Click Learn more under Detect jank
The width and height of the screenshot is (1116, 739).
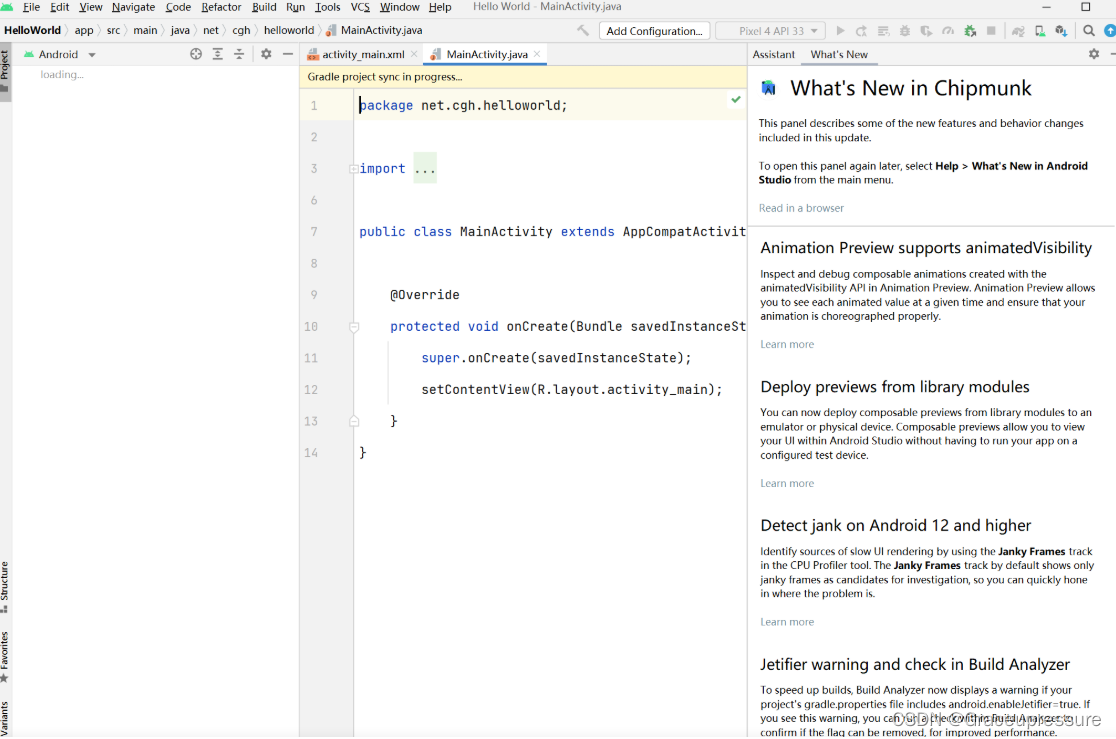pyautogui.click(x=786, y=622)
